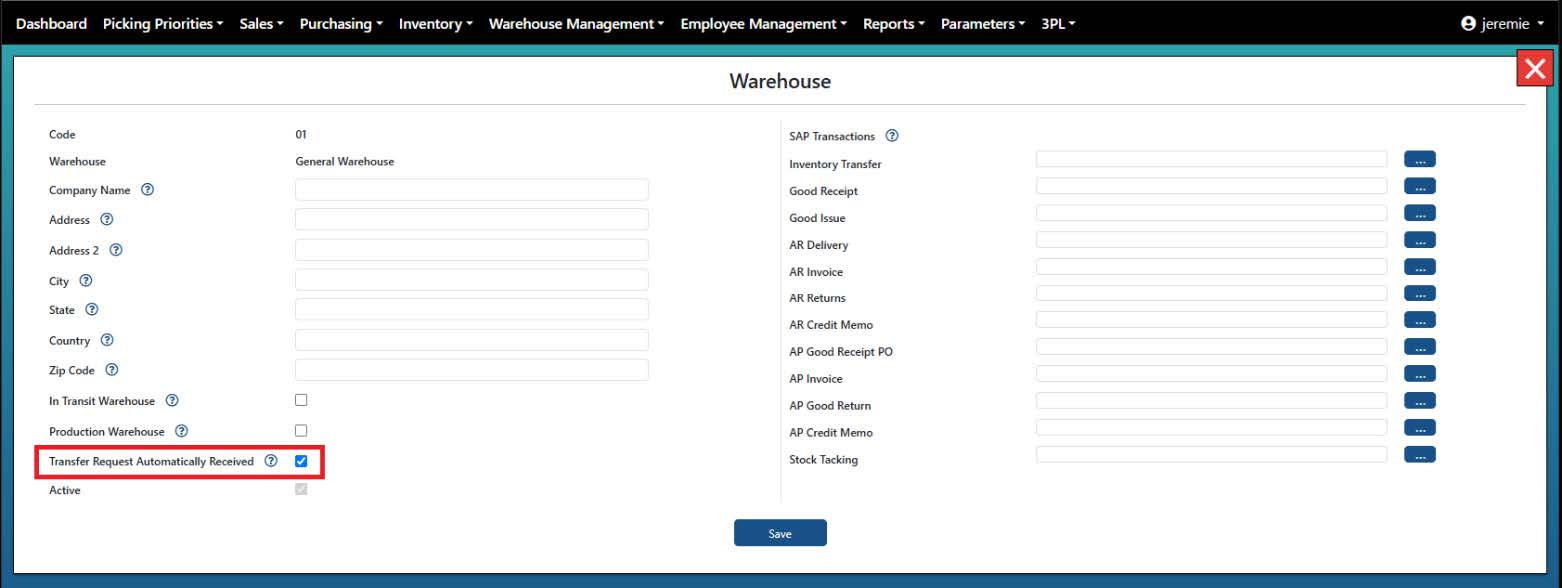Screen dimensions: 1562x588
Task: Close the Warehouse dialog with red X
Action: tap(1534, 69)
